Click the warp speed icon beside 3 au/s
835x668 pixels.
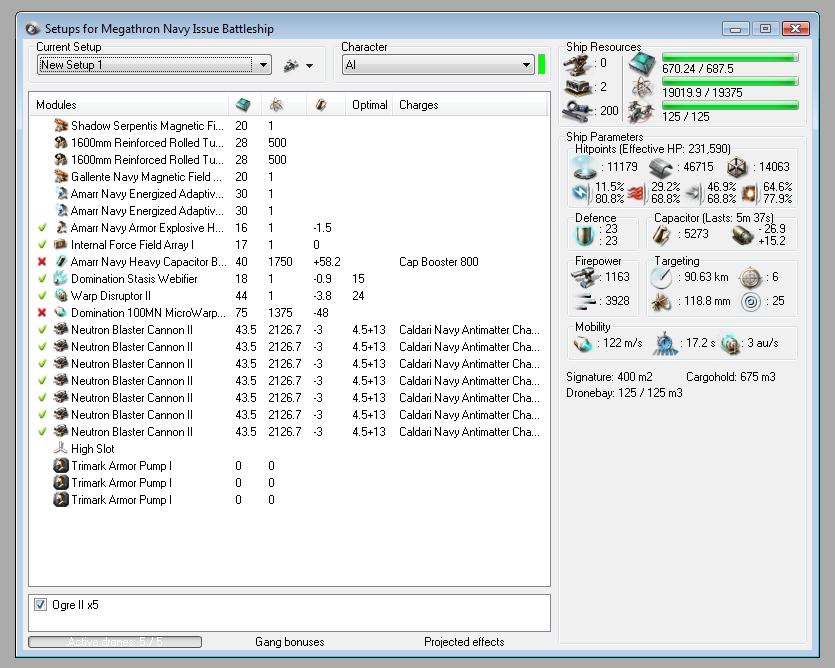click(730, 343)
